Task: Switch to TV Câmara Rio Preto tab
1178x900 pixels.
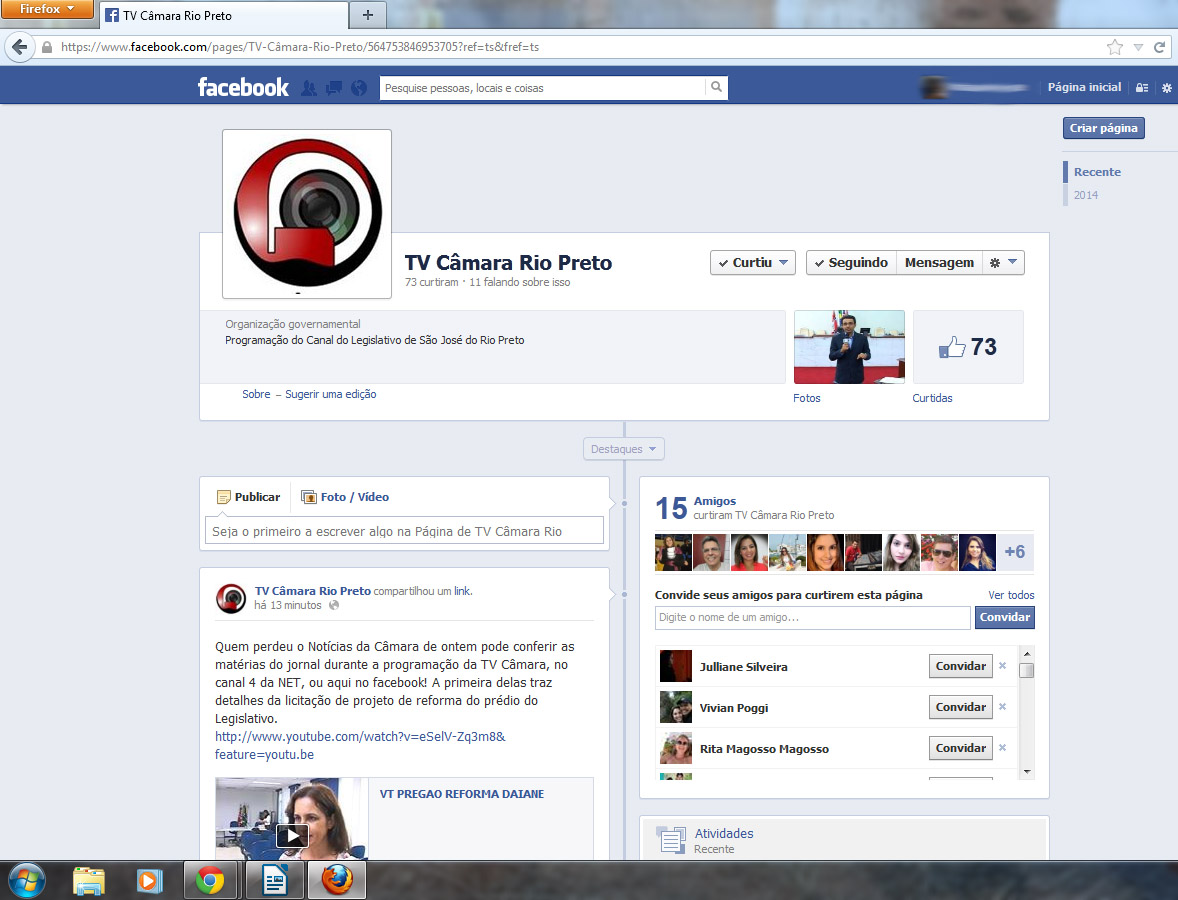Action: point(224,15)
